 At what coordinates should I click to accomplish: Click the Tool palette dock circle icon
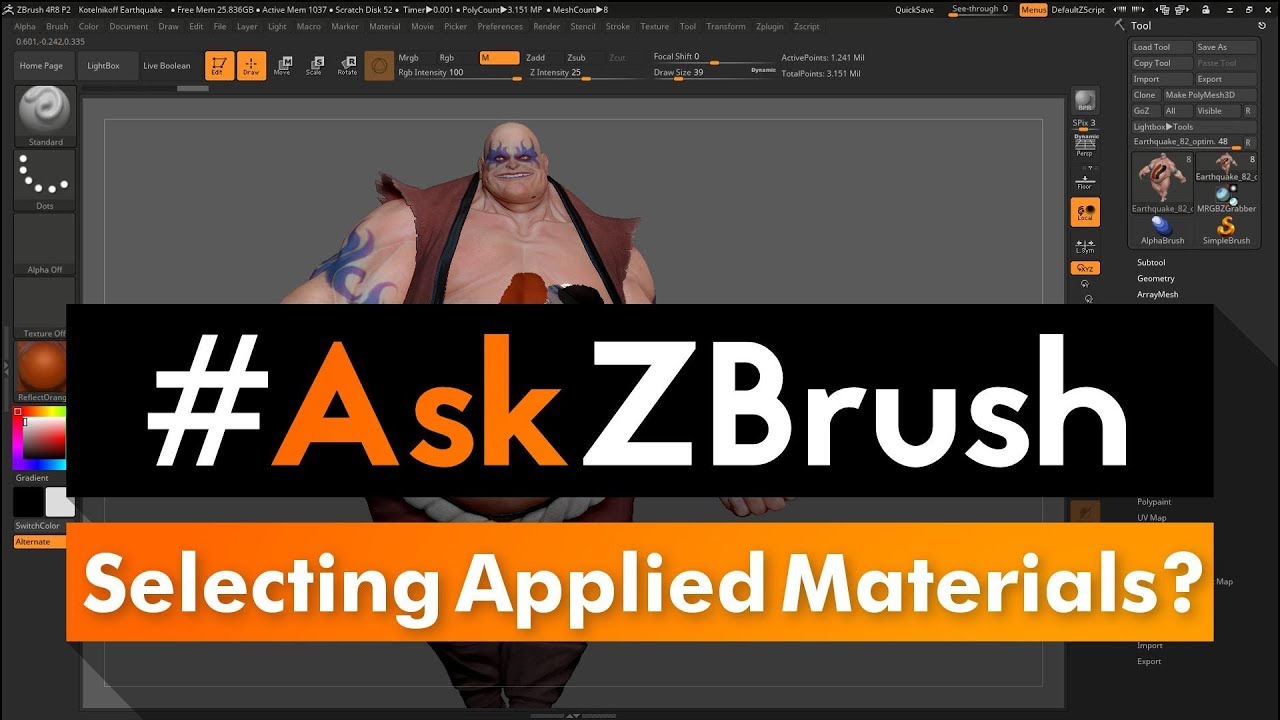pyautogui.click(x=1263, y=25)
